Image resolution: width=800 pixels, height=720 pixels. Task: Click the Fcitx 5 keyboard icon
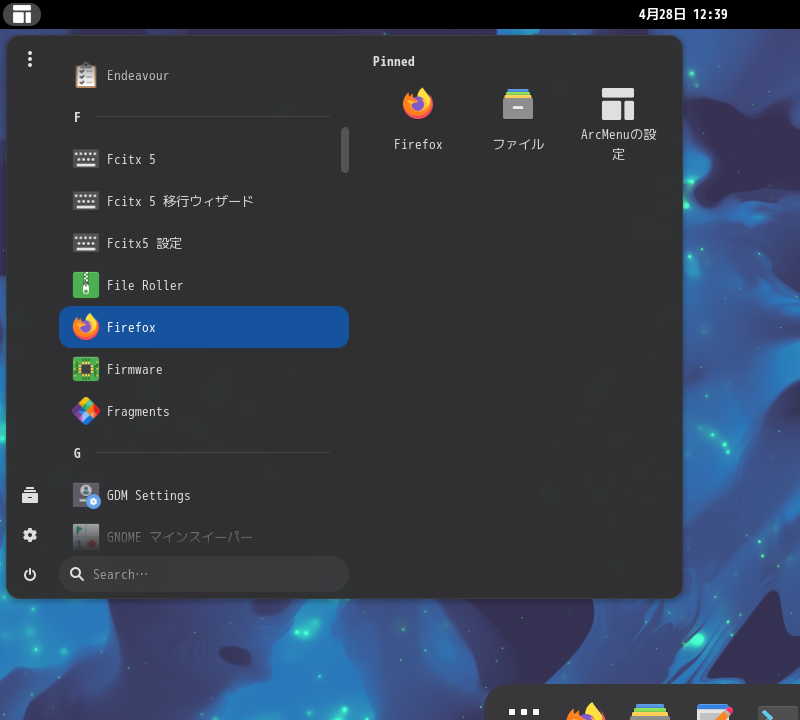pyautogui.click(x=86, y=159)
